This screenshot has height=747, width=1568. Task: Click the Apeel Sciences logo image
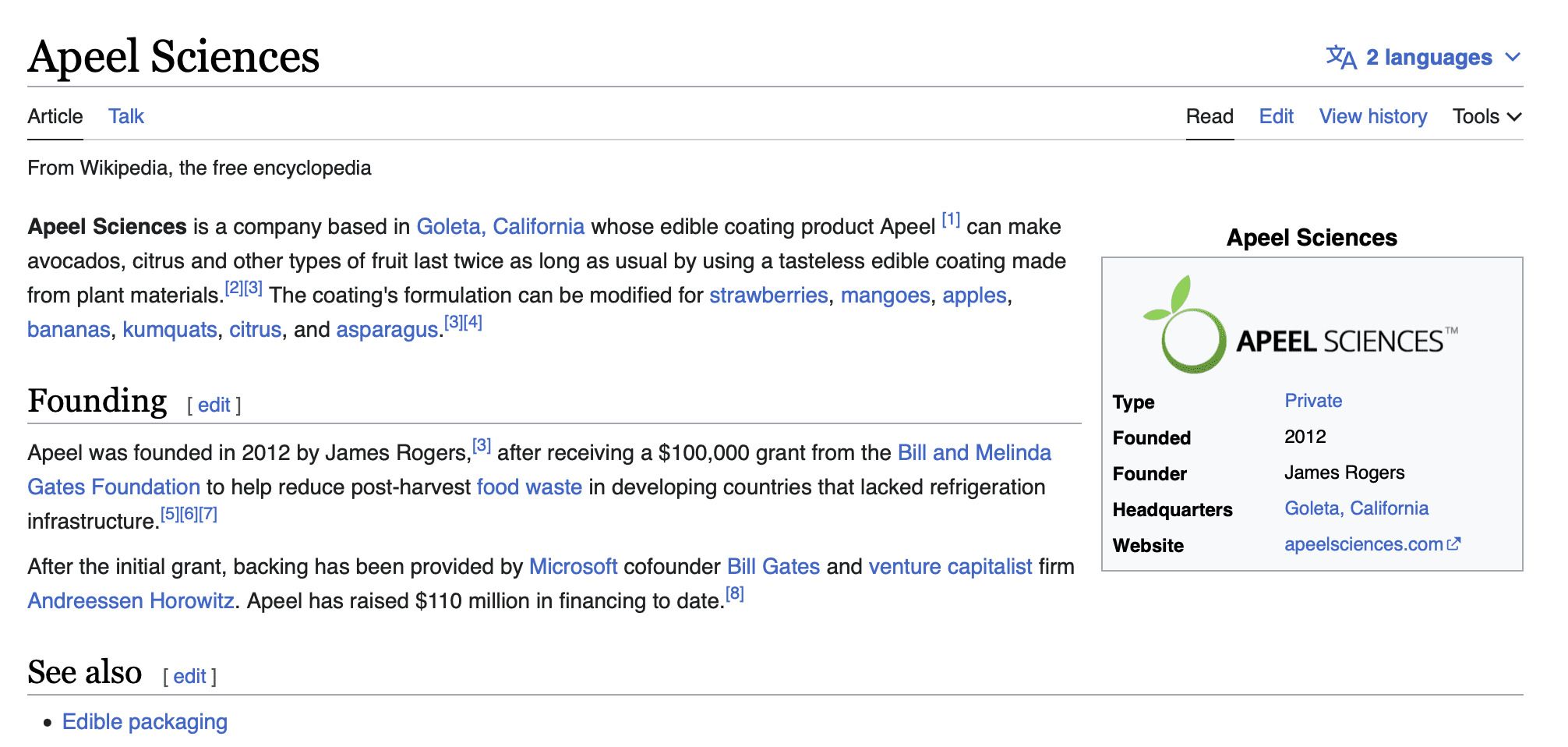tap(1300, 325)
